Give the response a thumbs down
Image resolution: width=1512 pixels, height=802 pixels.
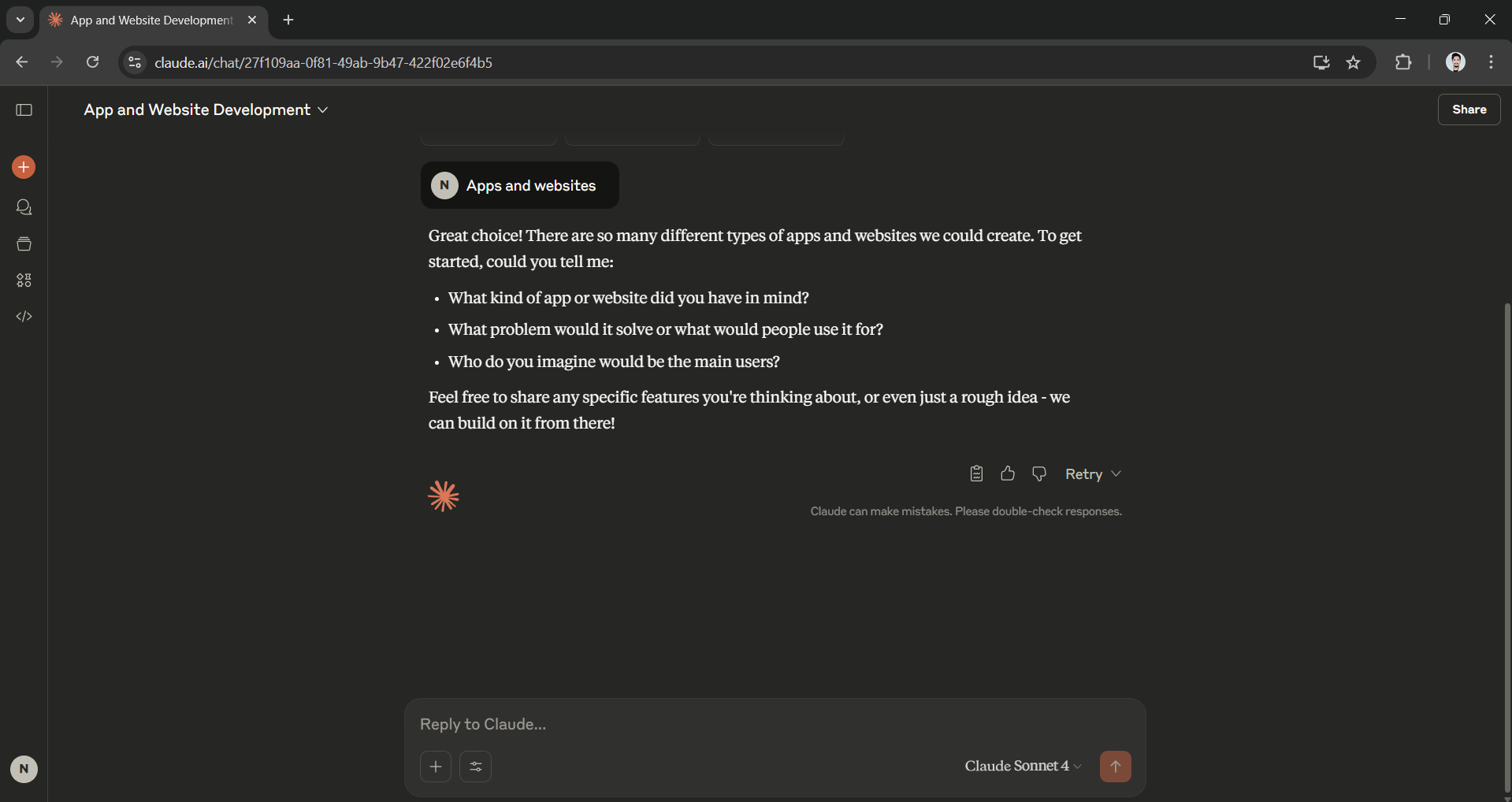coord(1039,473)
